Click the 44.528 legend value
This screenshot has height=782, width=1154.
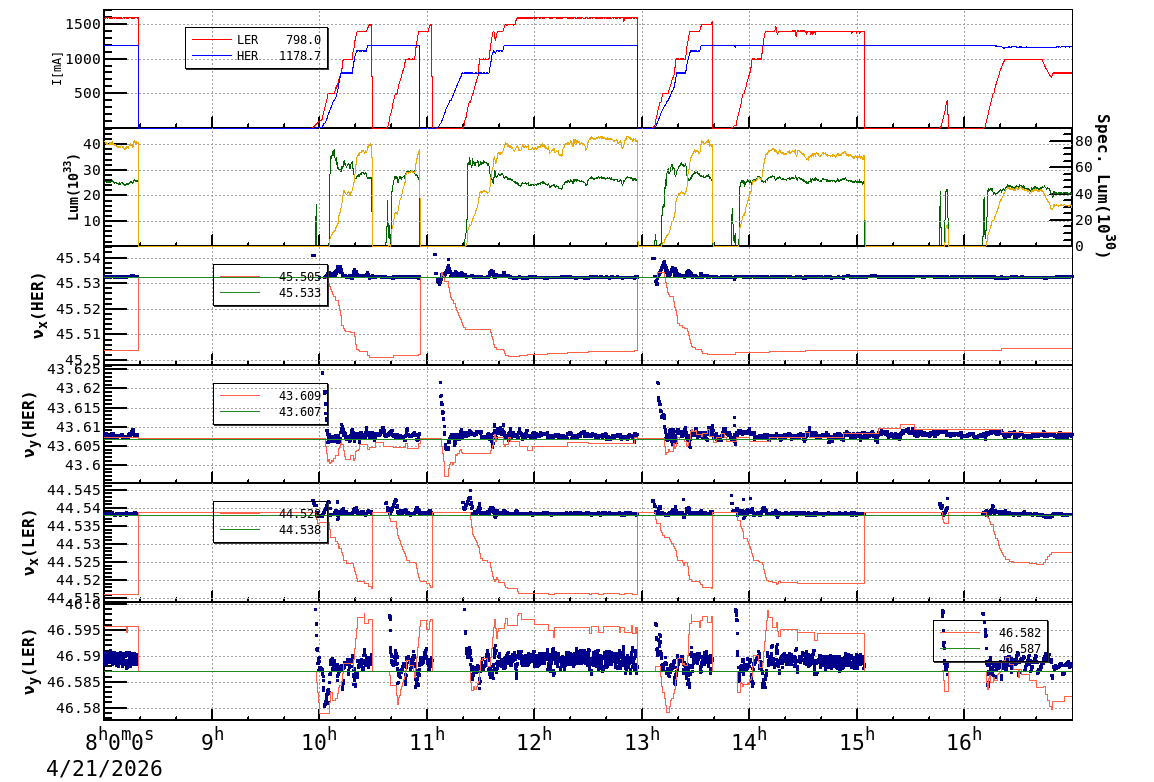pyautogui.click(x=300, y=513)
